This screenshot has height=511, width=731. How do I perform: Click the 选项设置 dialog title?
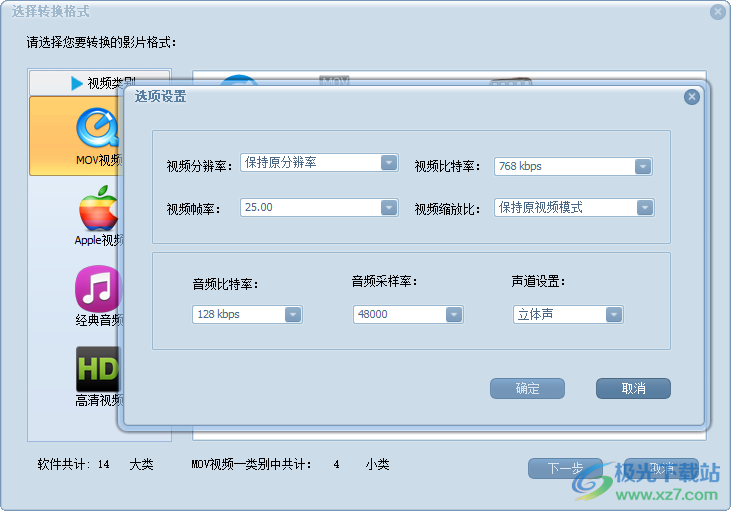(x=160, y=97)
